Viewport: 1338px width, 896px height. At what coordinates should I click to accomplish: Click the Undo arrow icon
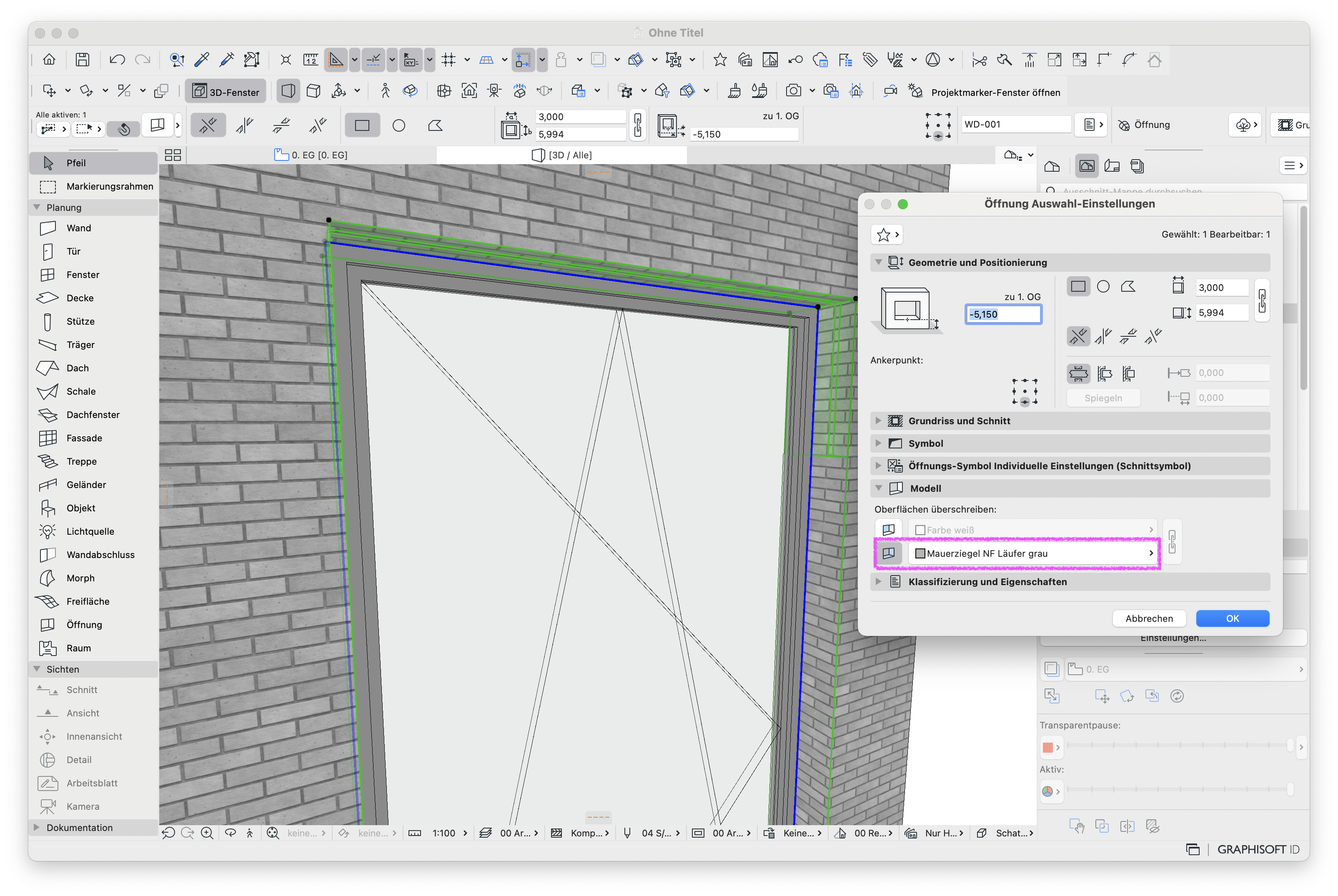click(x=117, y=60)
